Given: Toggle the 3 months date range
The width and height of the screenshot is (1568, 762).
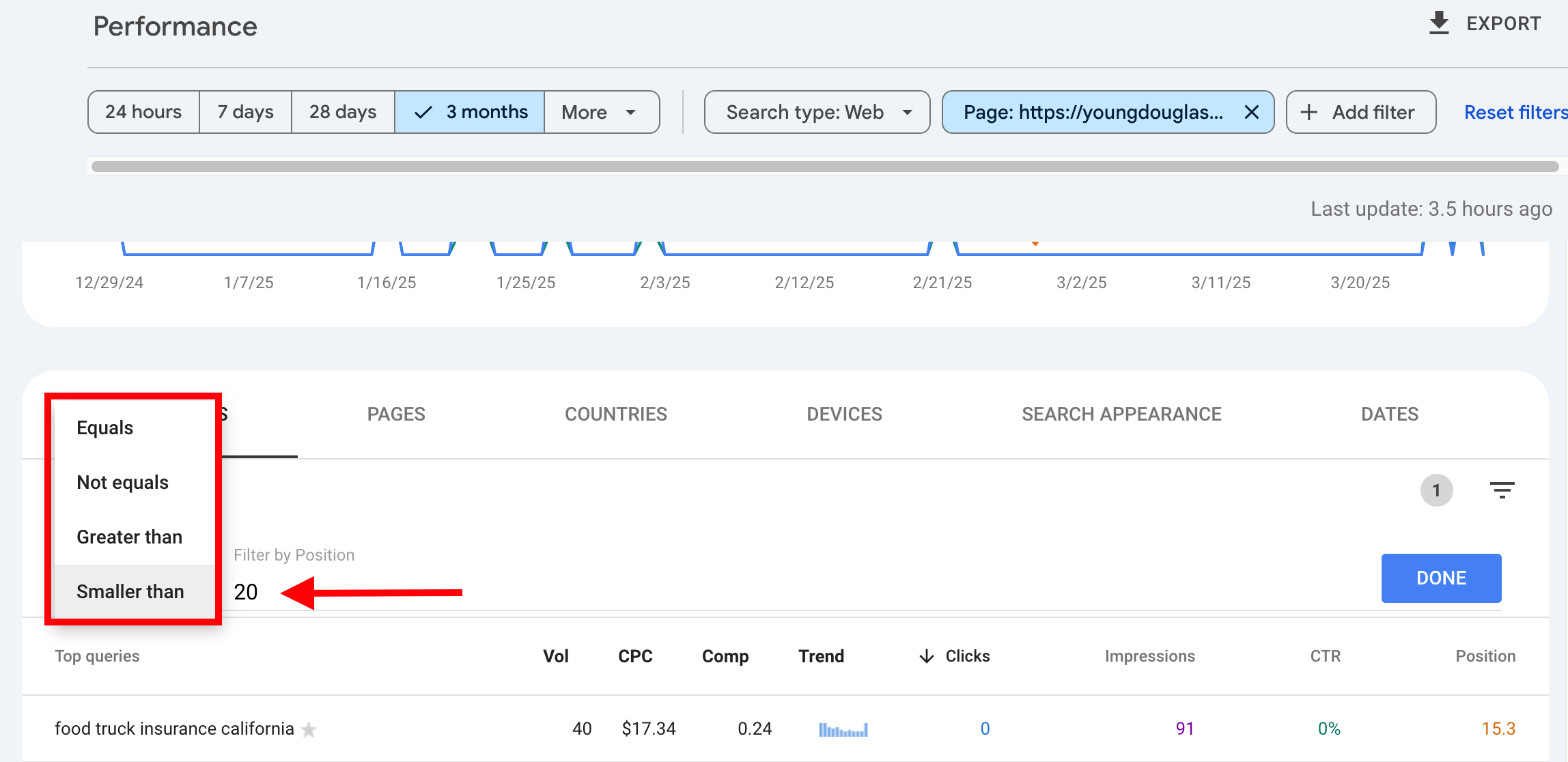Looking at the screenshot, I should pyautogui.click(x=470, y=112).
